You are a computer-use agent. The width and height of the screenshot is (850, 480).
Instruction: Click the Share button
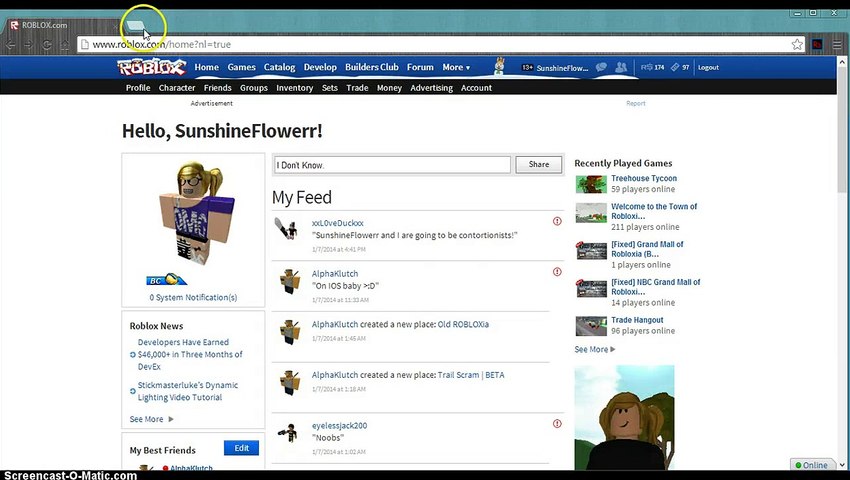tap(538, 164)
